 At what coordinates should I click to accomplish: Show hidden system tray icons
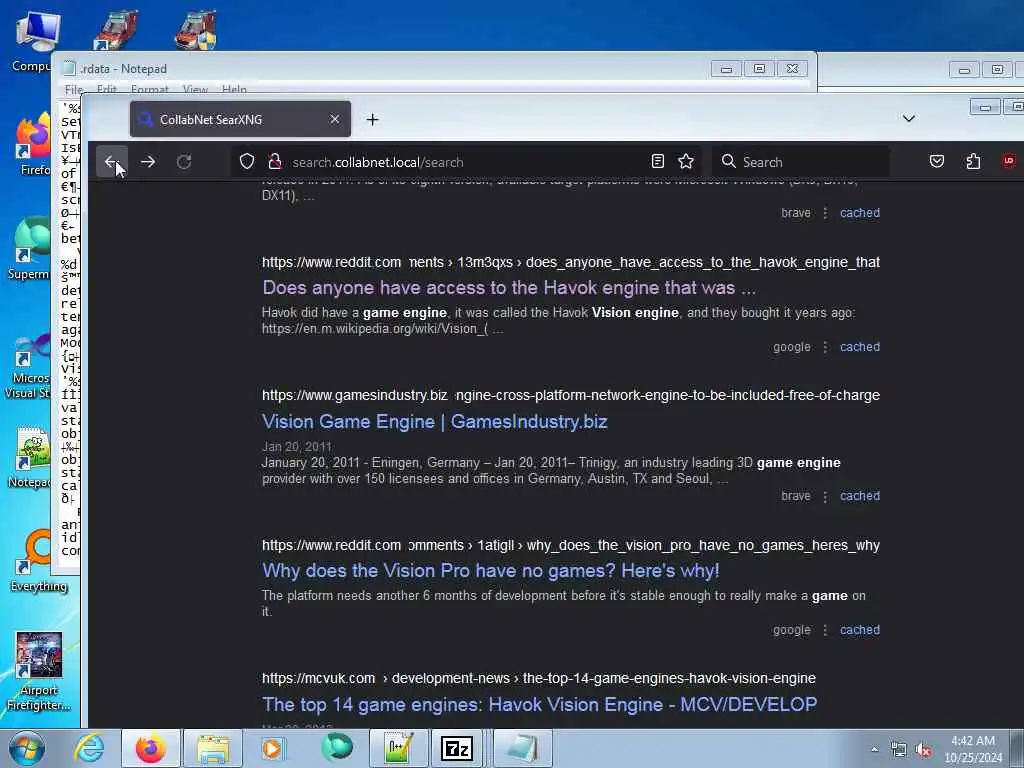click(874, 750)
